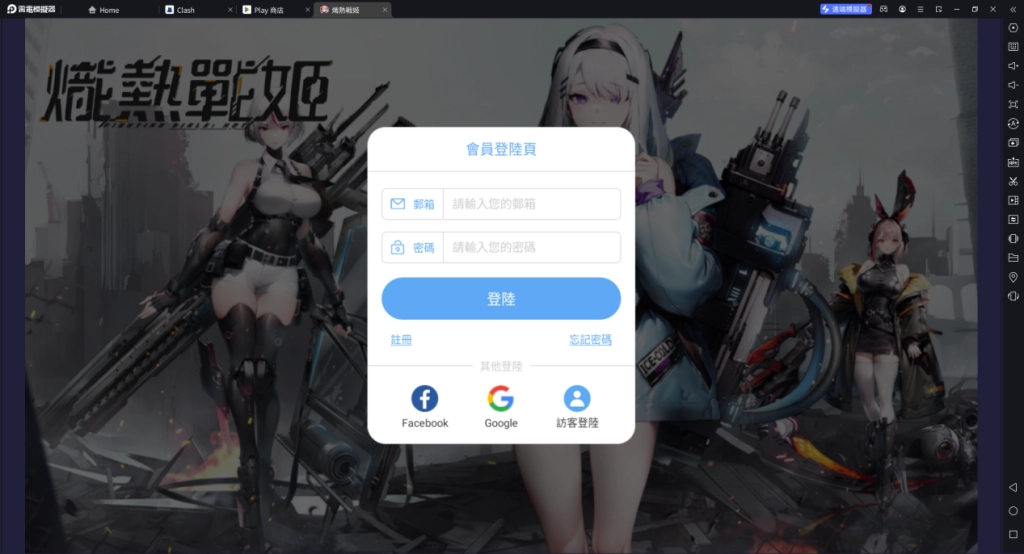Open operation recorder circular A icon
The height and width of the screenshot is (554, 1024).
tap(1013, 123)
